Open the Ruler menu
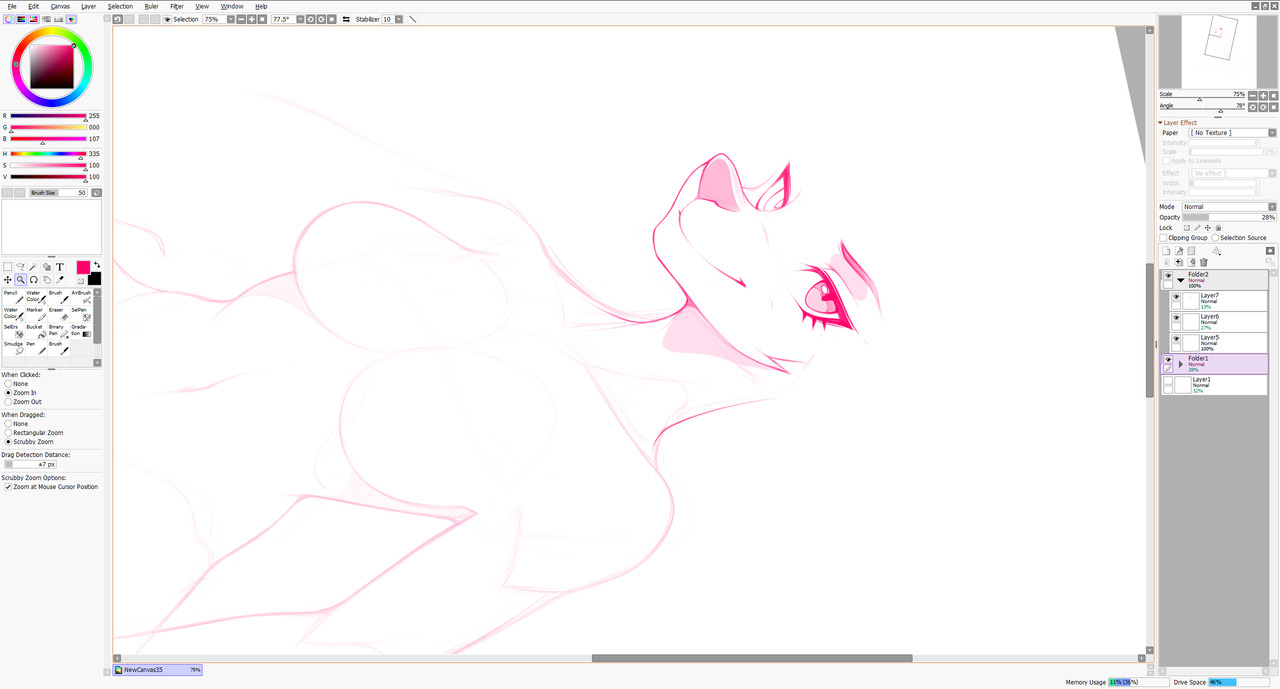The image size is (1280, 689). [152, 6]
